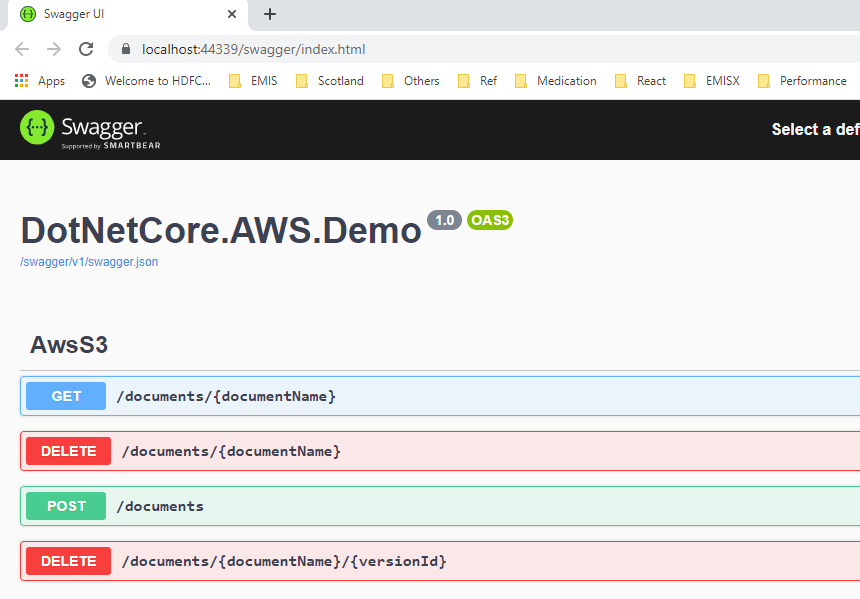
Task: Click the page reload icon
Action: point(86,48)
